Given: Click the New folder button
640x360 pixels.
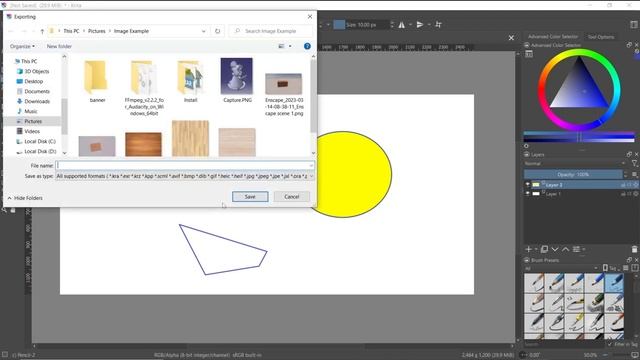Looking at the screenshot, I should tap(59, 46).
